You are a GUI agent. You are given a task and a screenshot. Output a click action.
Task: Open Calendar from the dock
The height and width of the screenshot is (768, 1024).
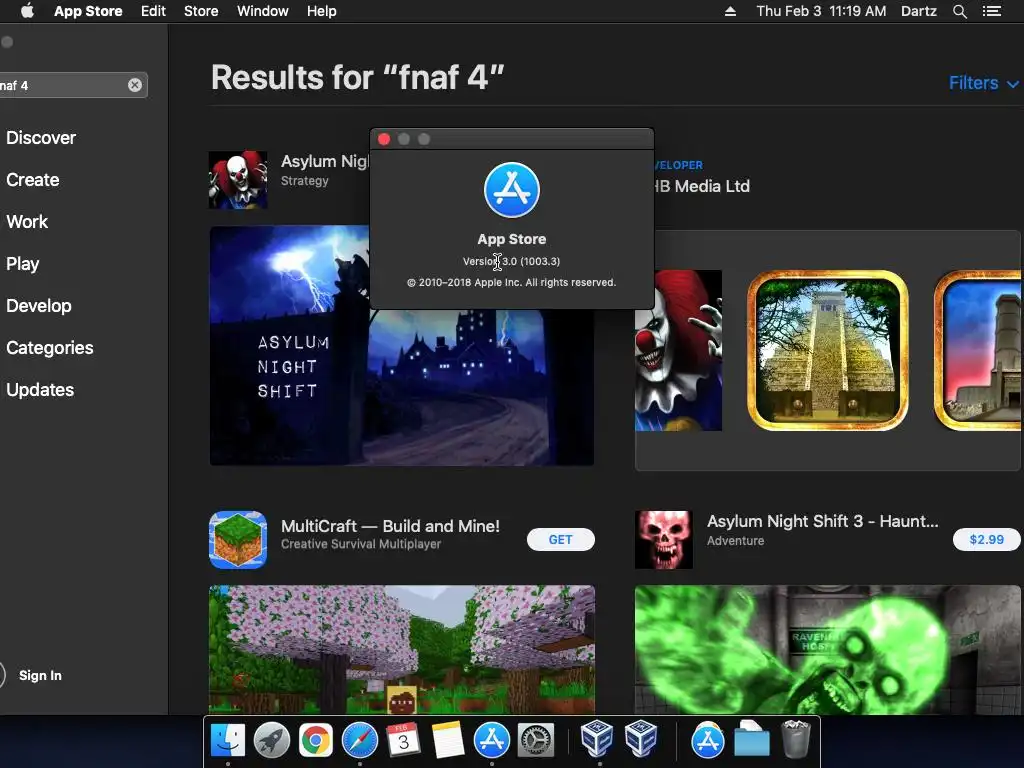click(x=404, y=741)
